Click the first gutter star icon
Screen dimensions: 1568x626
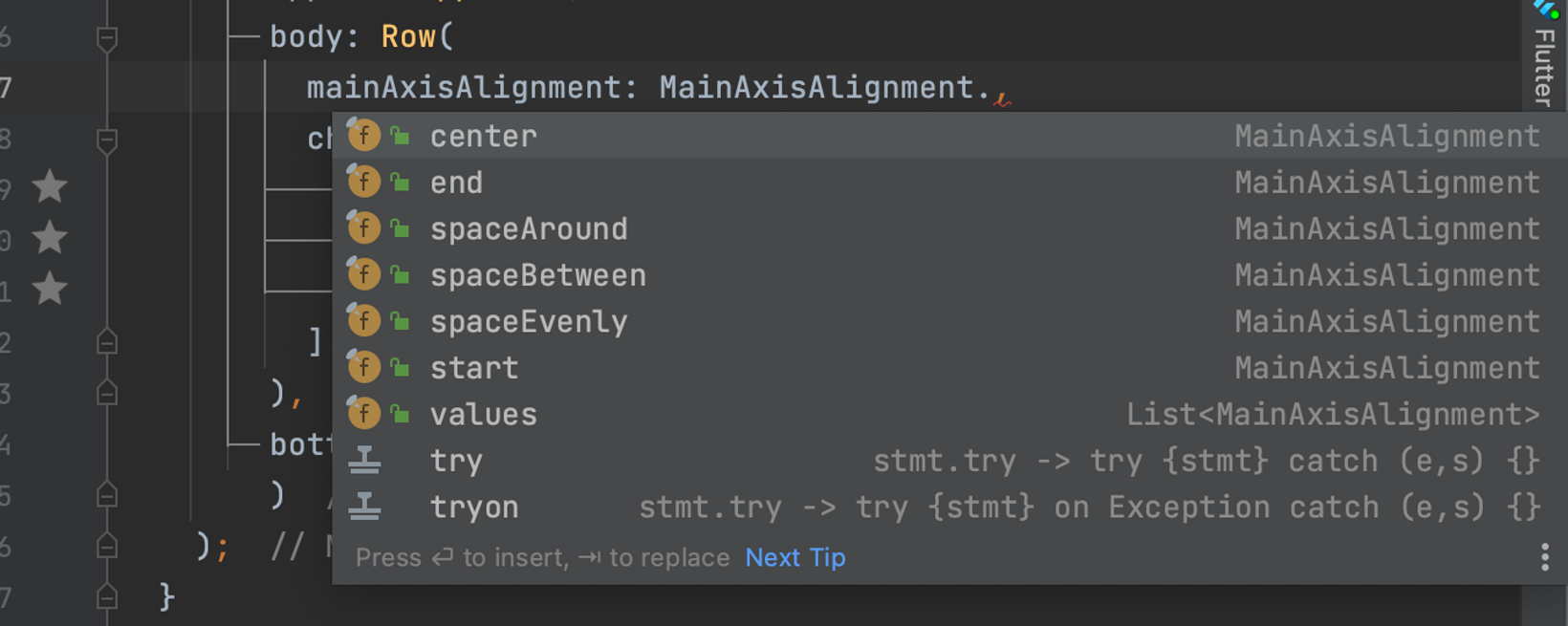pos(50,186)
